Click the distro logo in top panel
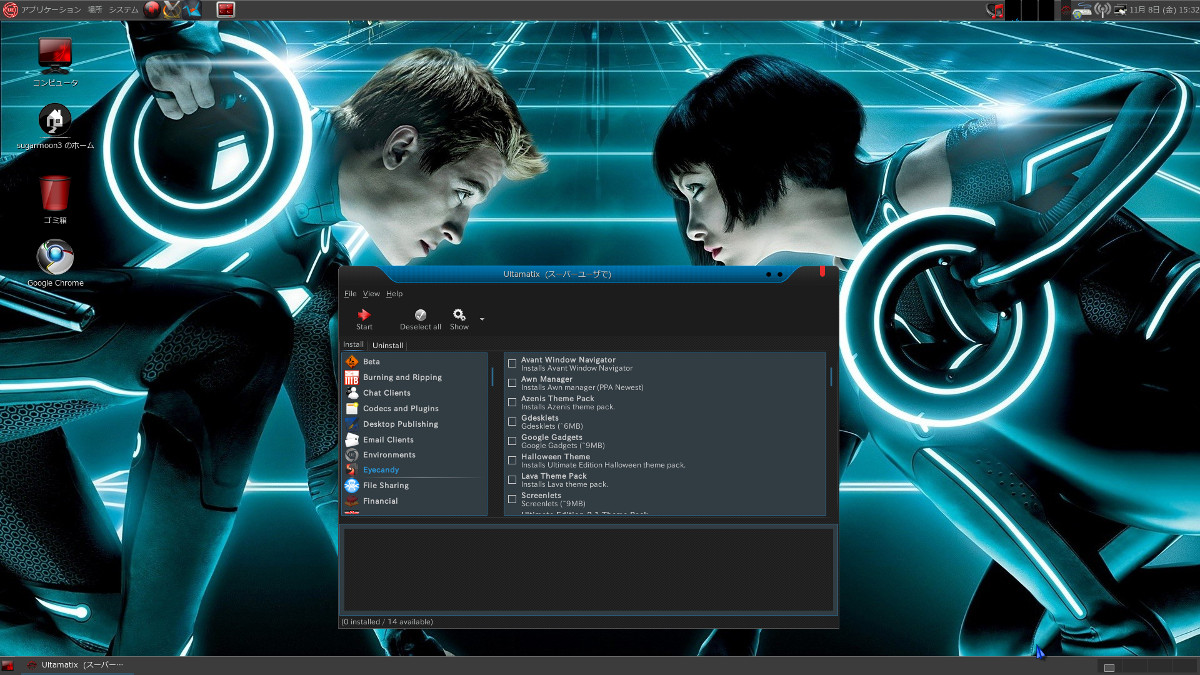This screenshot has height=675, width=1200. 9,10
